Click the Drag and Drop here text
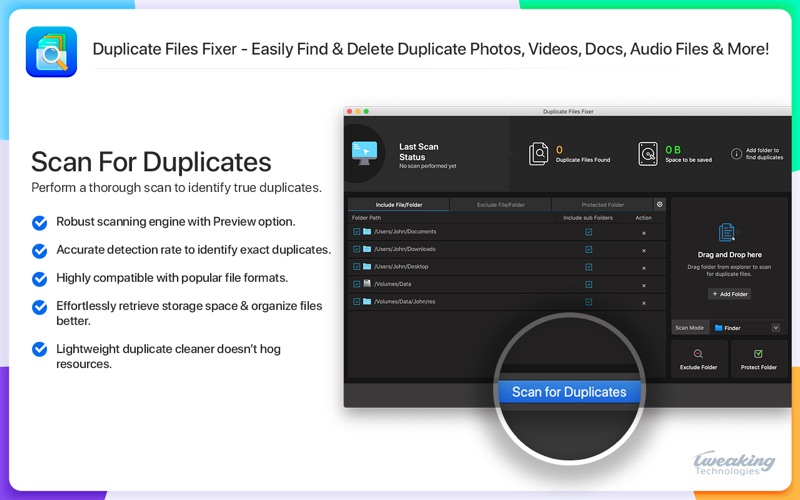 coord(730,255)
